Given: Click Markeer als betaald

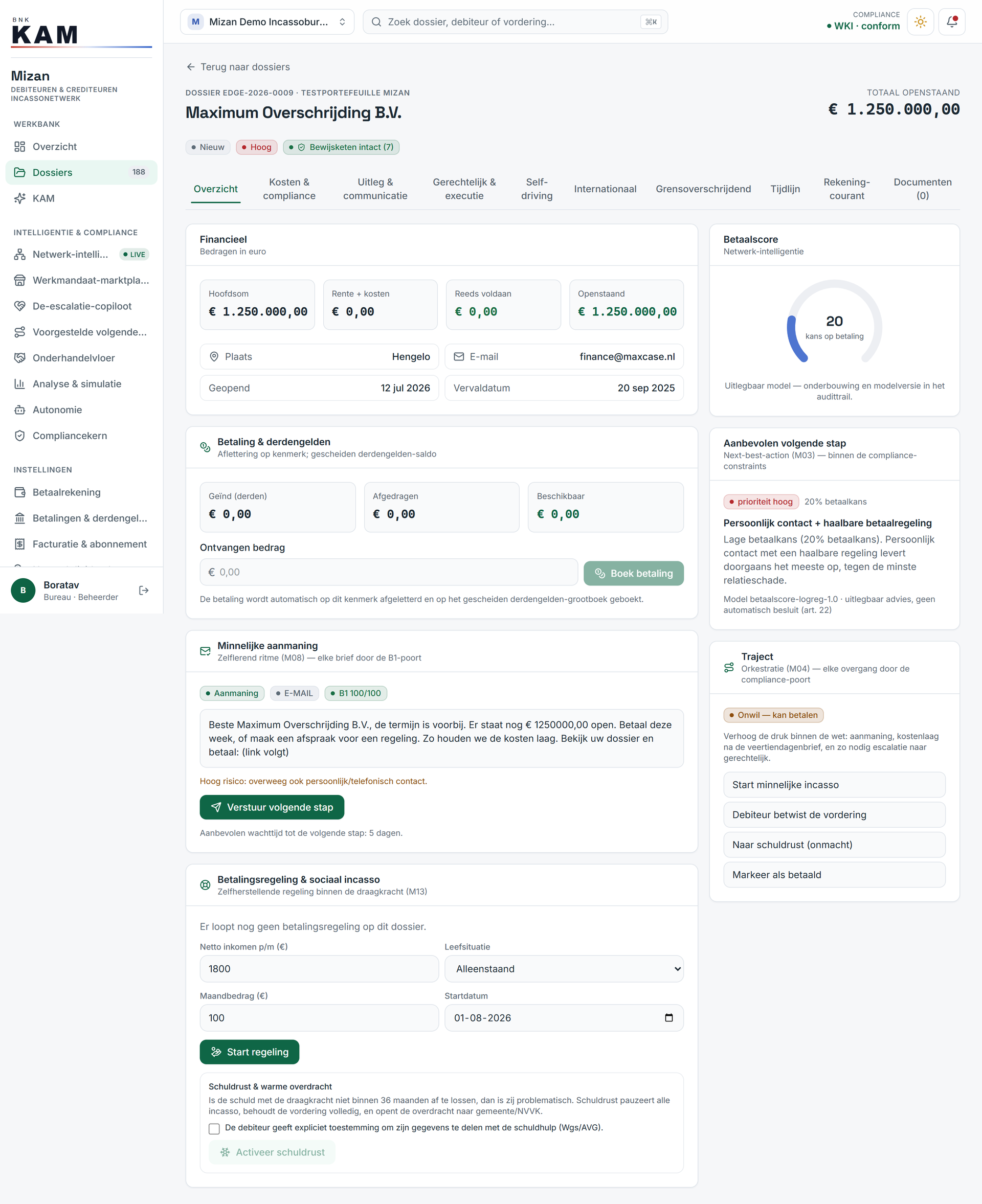Looking at the screenshot, I should [x=834, y=875].
